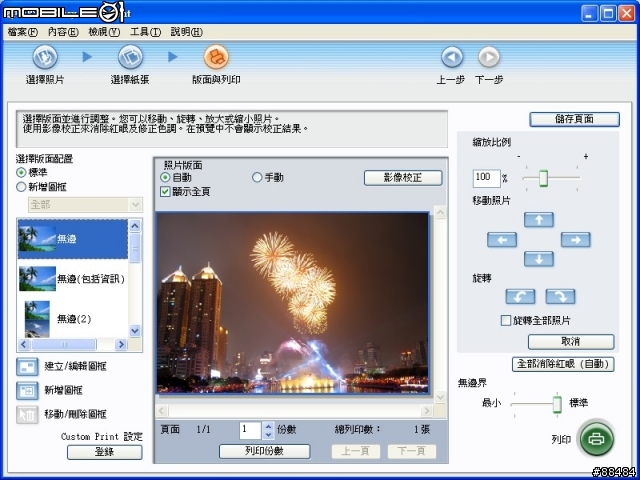Decrease copy count with spinner down arrow
The height and width of the screenshot is (480, 640).
(x=268, y=435)
